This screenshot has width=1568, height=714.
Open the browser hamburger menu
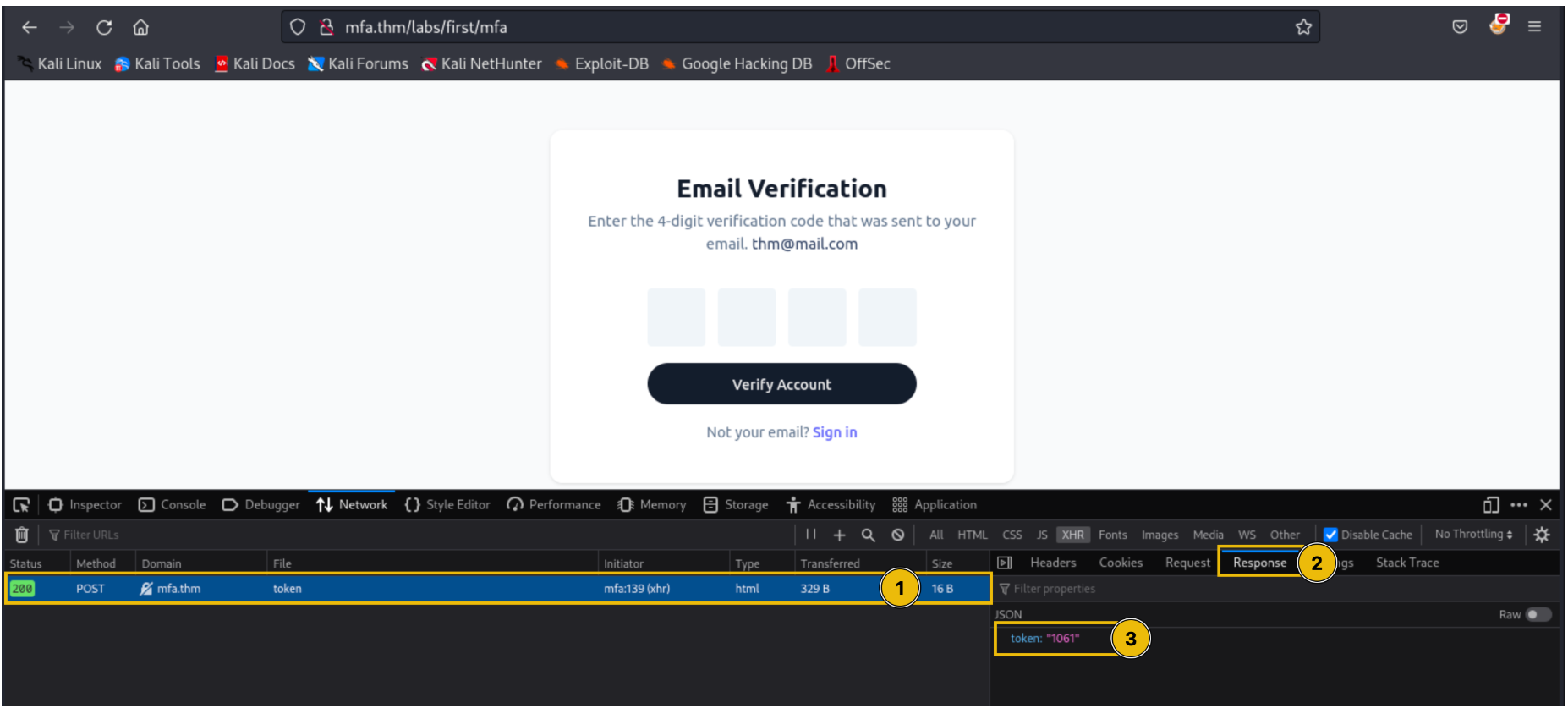(1534, 27)
